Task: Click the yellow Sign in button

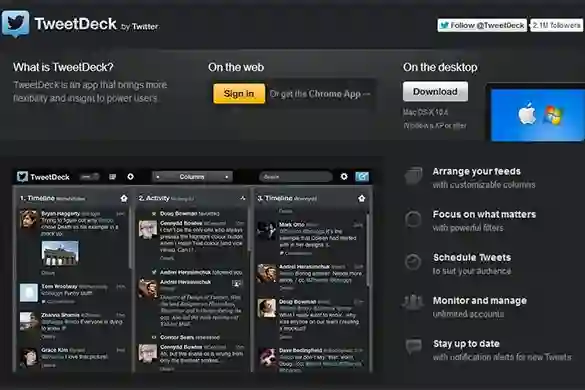Action: click(x=239, y=93)
